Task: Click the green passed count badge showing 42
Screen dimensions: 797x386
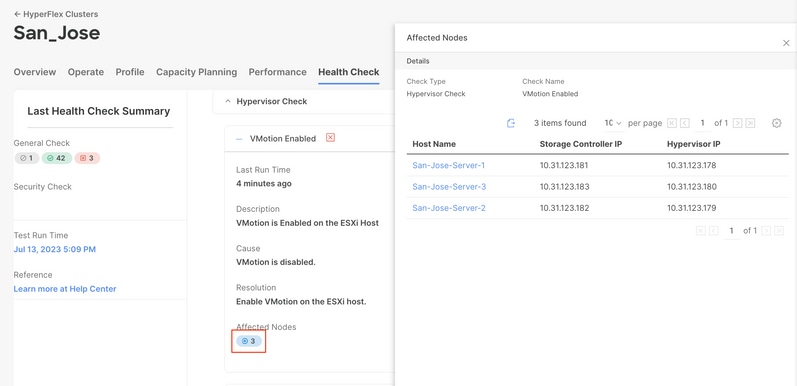Action: 57,158
